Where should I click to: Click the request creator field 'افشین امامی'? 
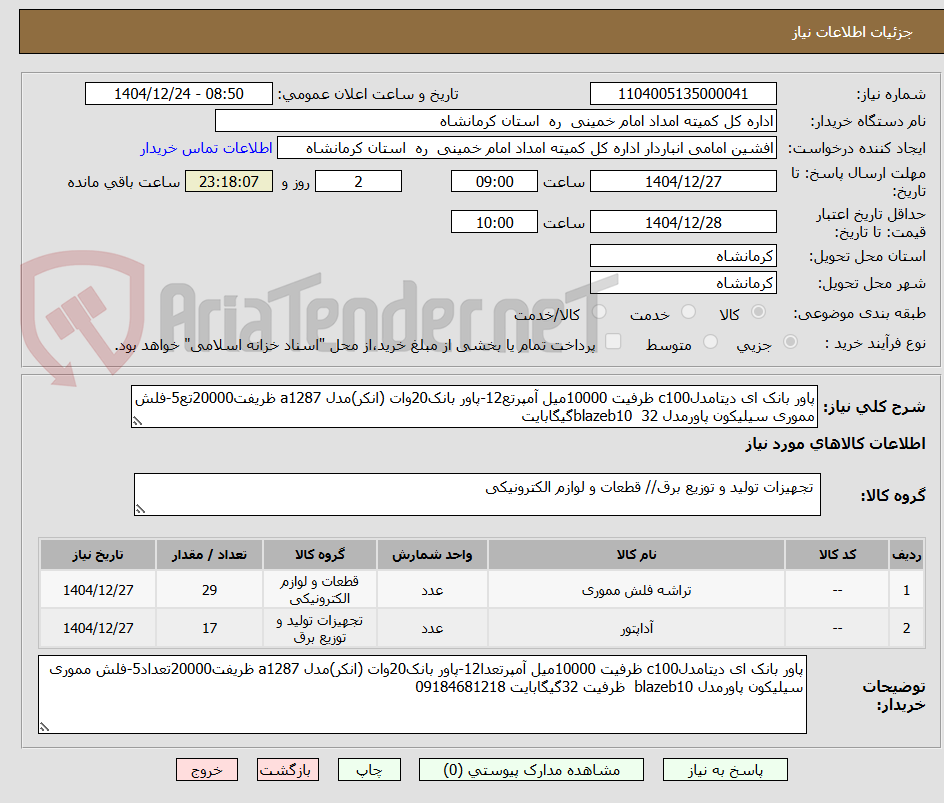[x=527, y=148]
